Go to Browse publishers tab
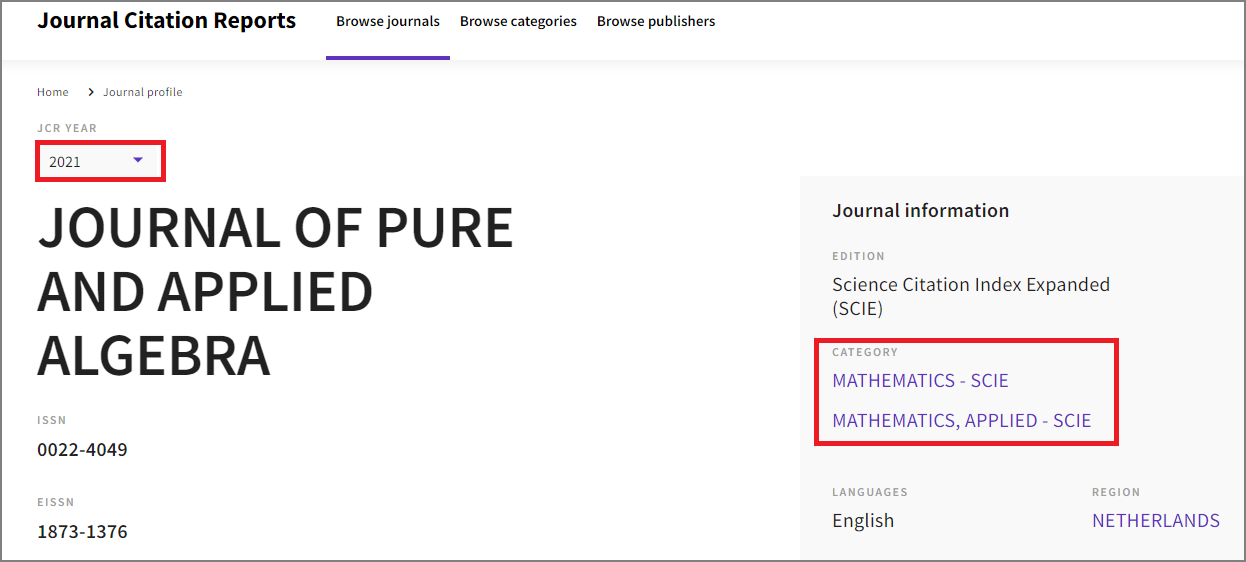Viewport: 1246px width, 562px height. tap(656, 21)
